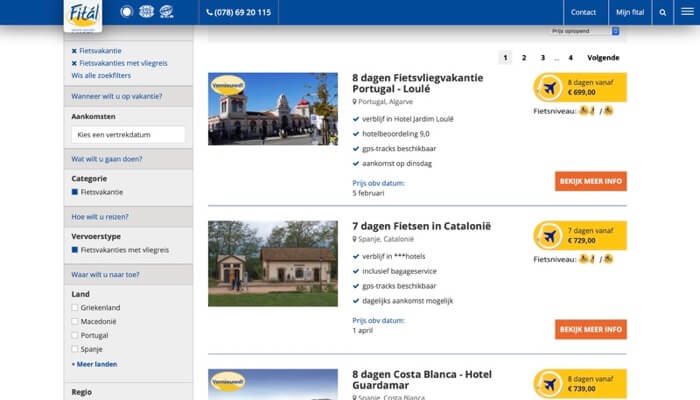Go to results page 1
This screenshot has width=700, height=400.
pyautogui.click(x=505, y=58)
